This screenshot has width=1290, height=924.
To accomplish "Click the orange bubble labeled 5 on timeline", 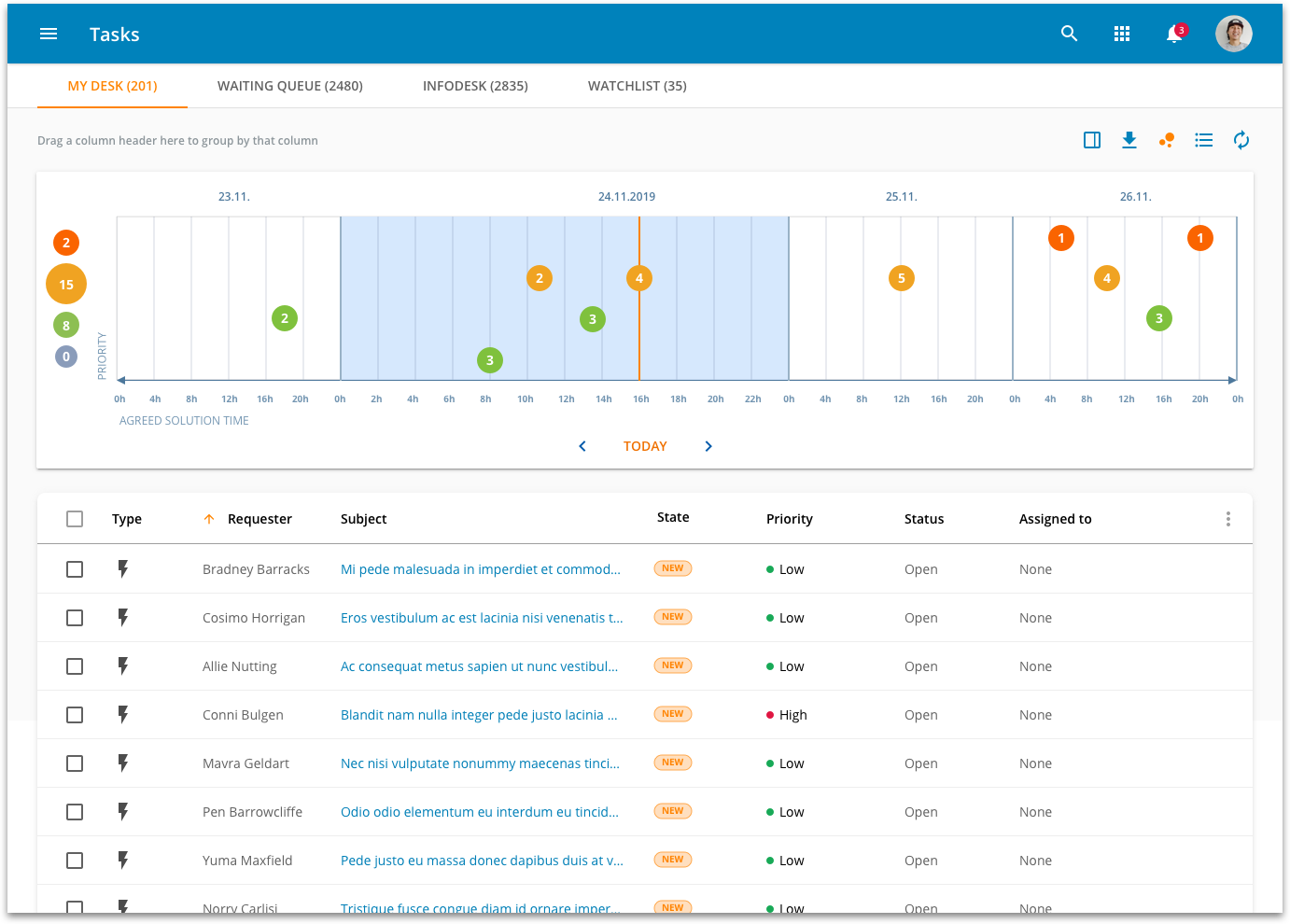I will (x=902, y=278).
